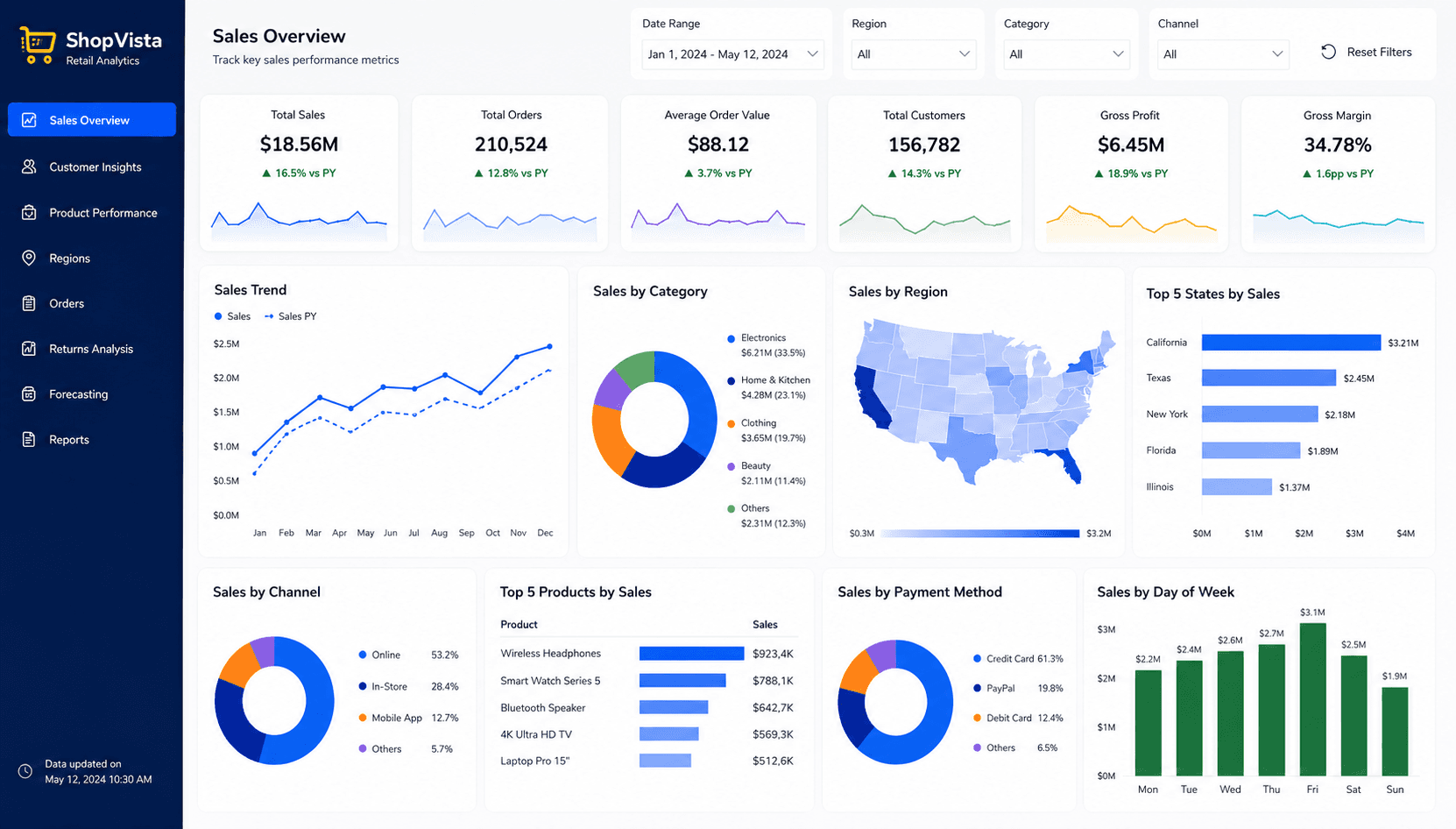Open the Reports page
The image size is (1456, 829).
pos(92,440)
